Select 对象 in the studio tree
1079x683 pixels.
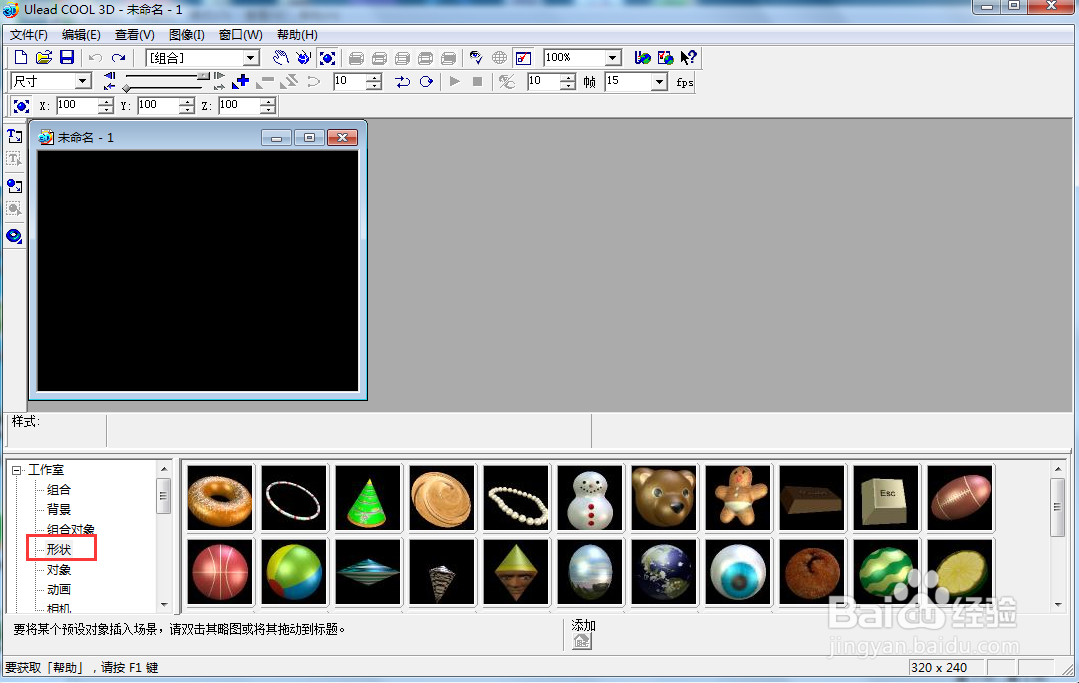(58, 570)
